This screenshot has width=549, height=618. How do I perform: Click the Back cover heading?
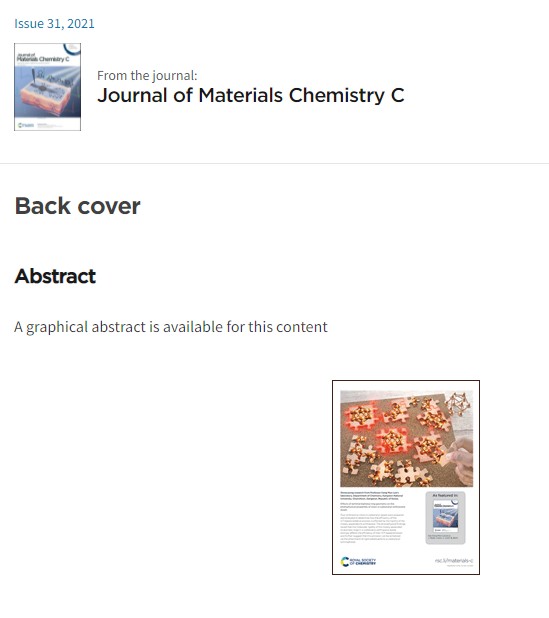click(78, 206)
